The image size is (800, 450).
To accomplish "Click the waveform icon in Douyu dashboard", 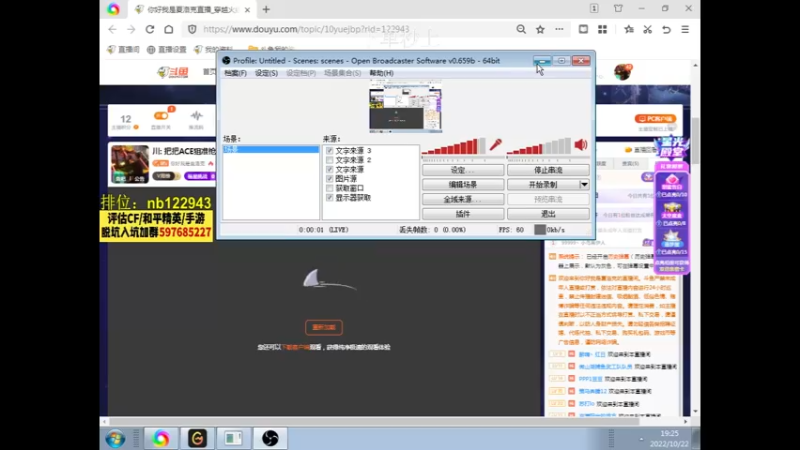I will (x=196, y=116).
